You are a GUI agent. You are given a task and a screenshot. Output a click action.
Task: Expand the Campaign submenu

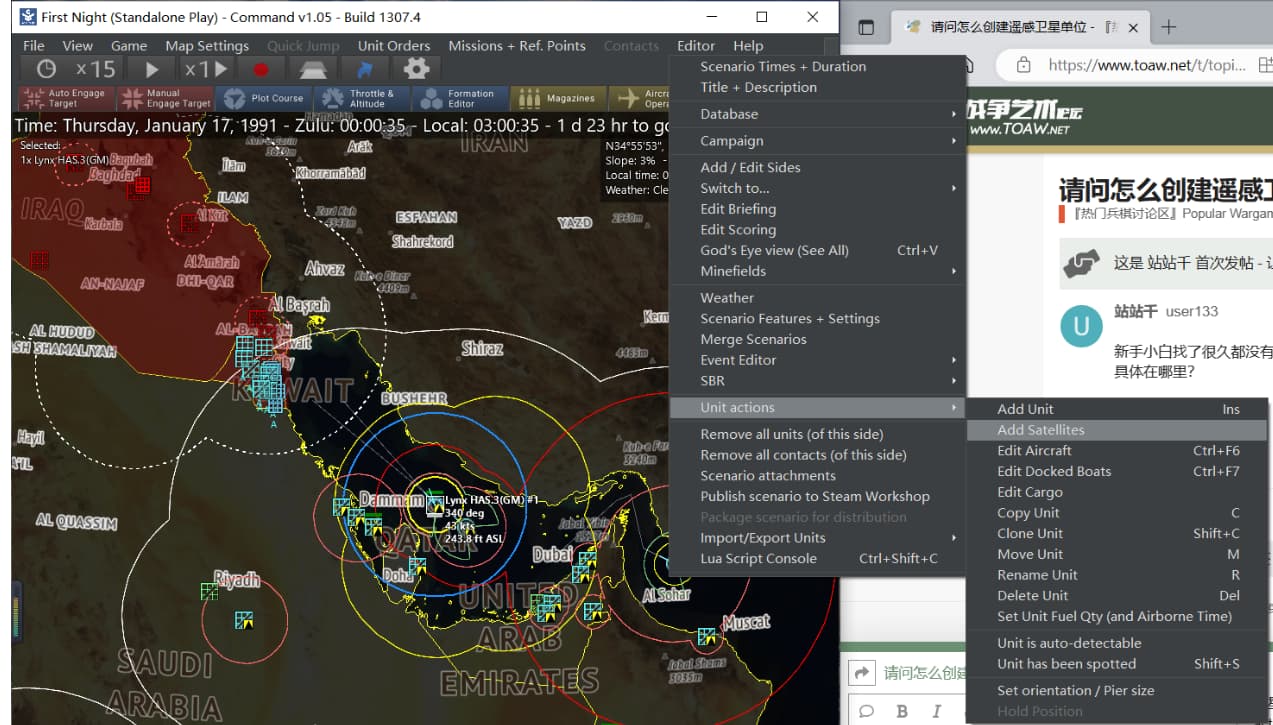(817, 141)
